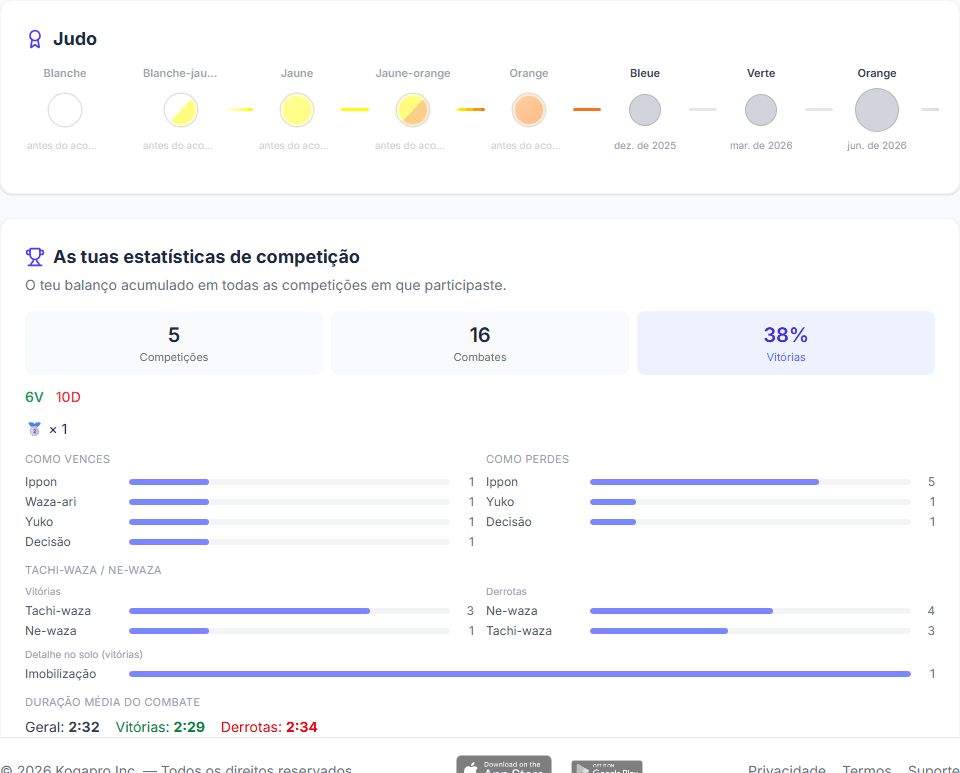The width and height of the screenshot is (960, 773).
Task: Click the Tachi-waza bar under Vitórias
Action: [290, 611]
